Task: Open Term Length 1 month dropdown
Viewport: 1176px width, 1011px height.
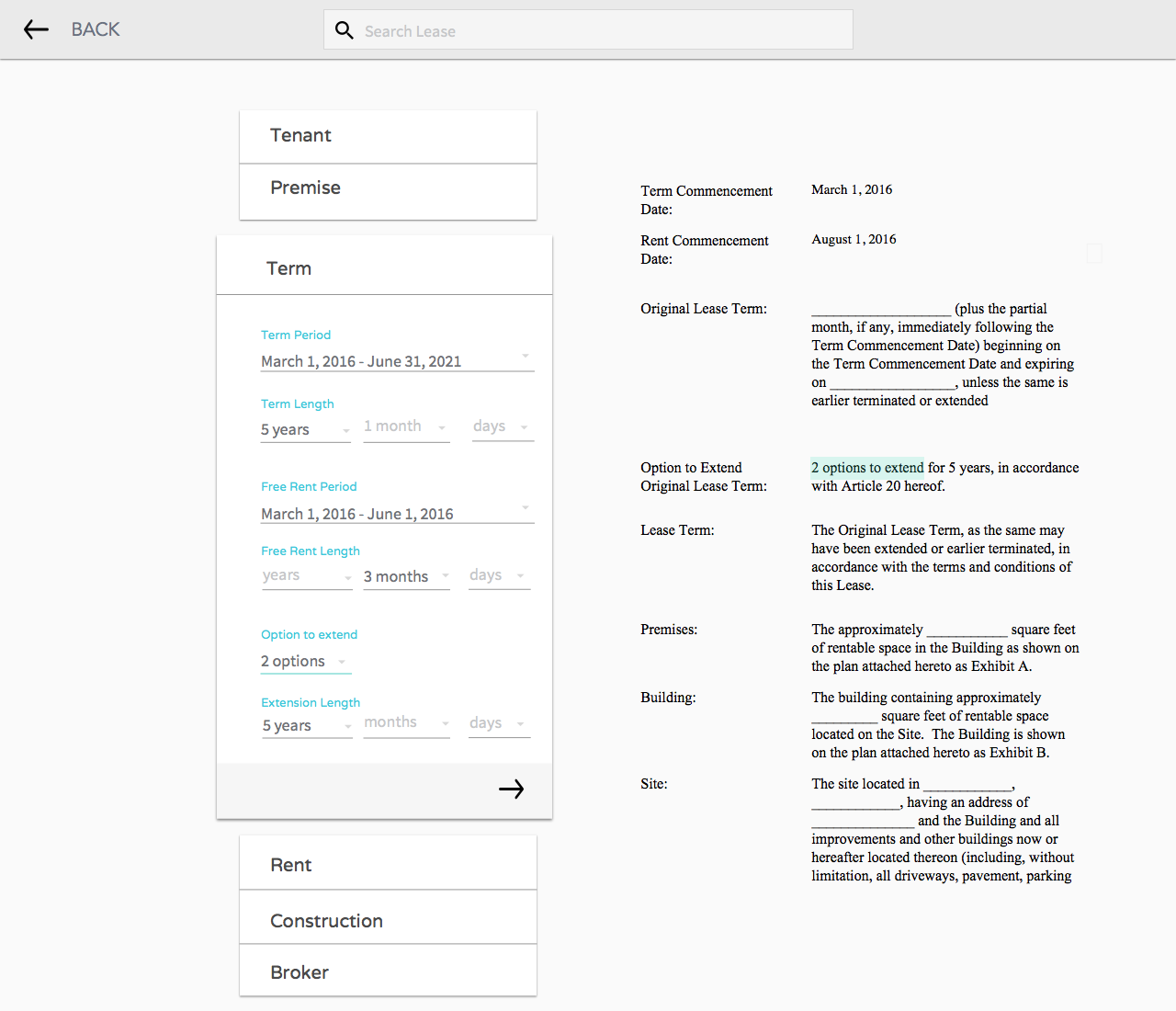Action: (406, 427)
